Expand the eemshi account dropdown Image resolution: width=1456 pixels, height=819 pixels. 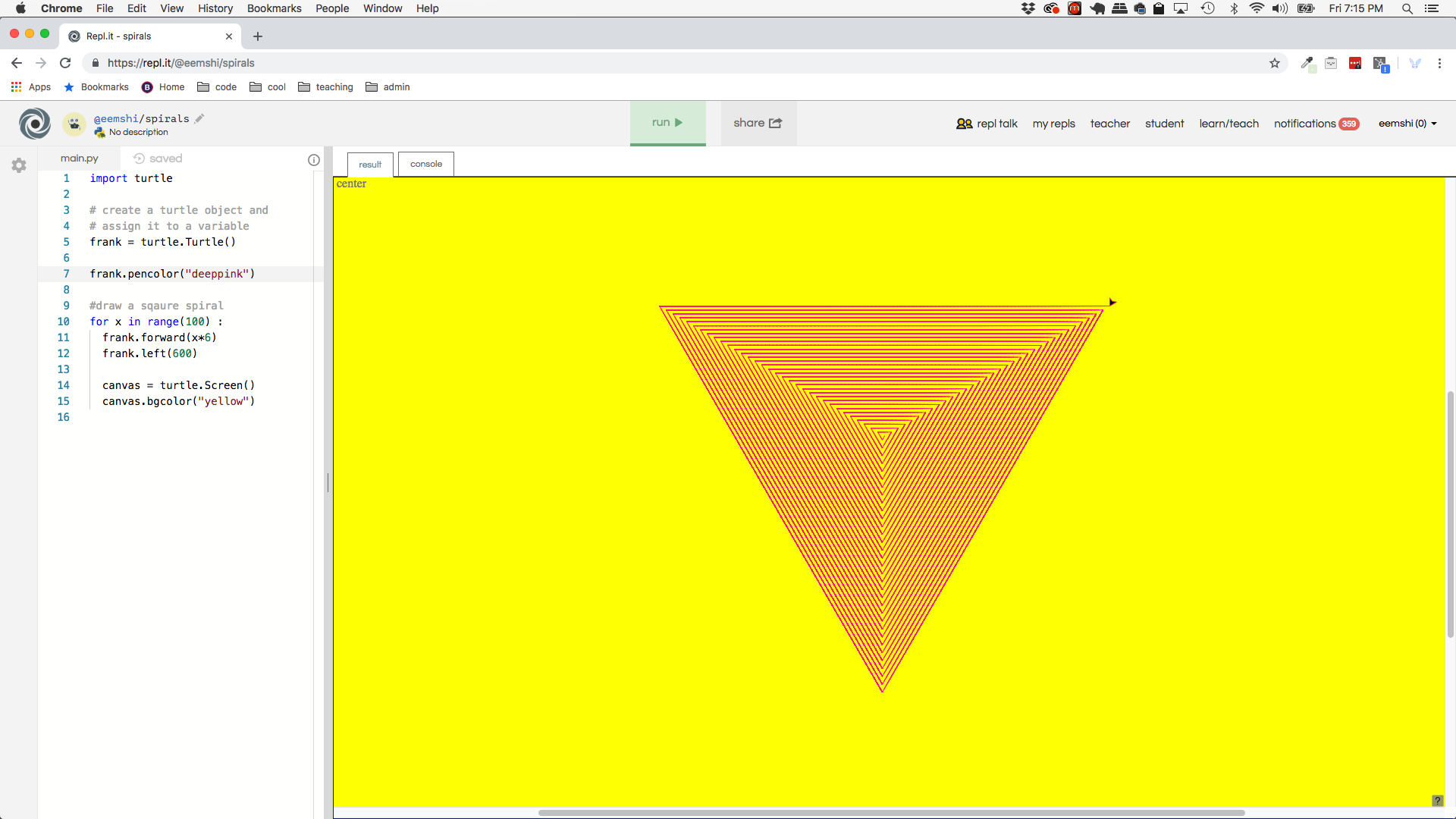pyautogui.click(x=1407, y=124)
